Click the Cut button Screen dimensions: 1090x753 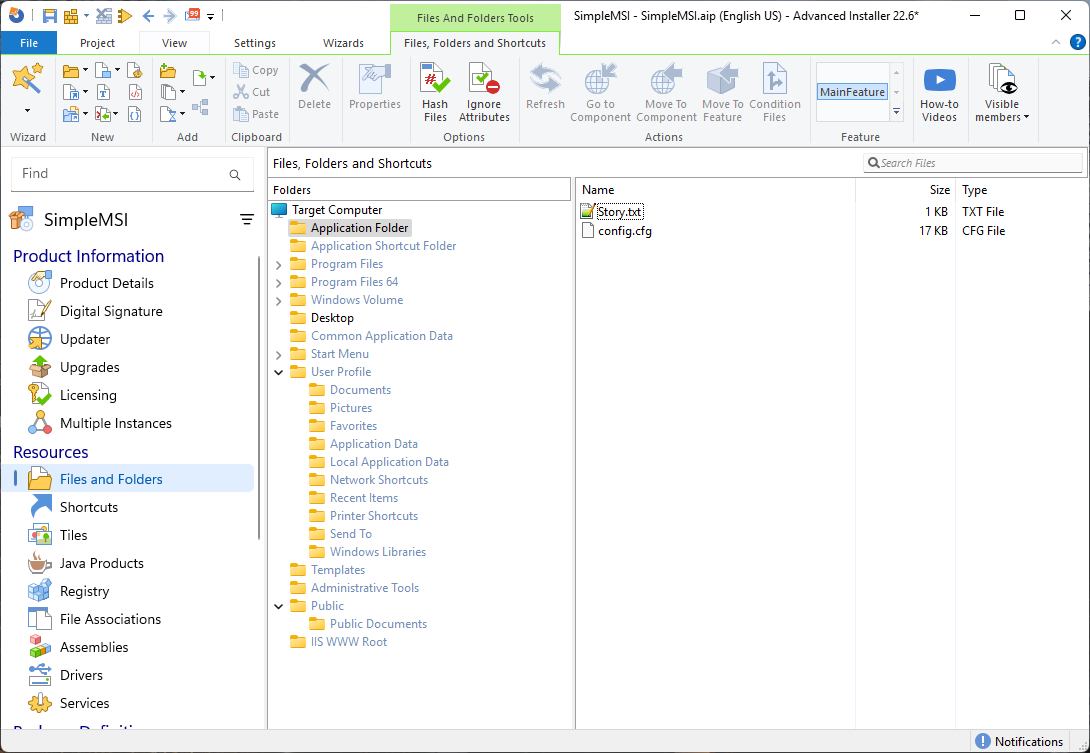[x=252, y=92]
